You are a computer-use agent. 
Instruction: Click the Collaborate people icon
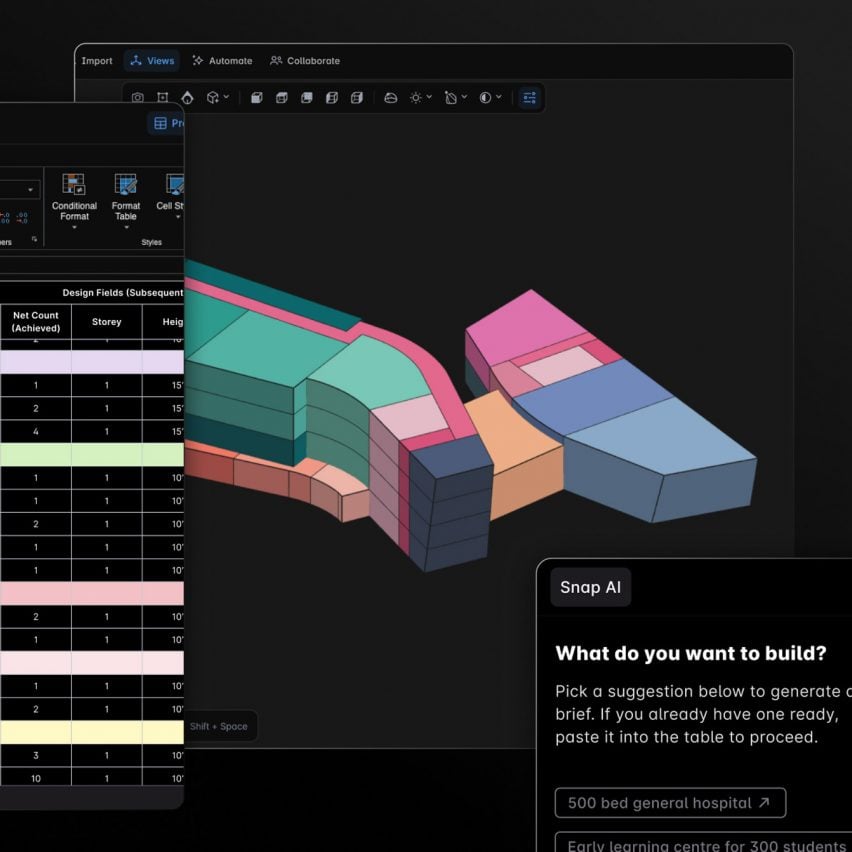276,60
